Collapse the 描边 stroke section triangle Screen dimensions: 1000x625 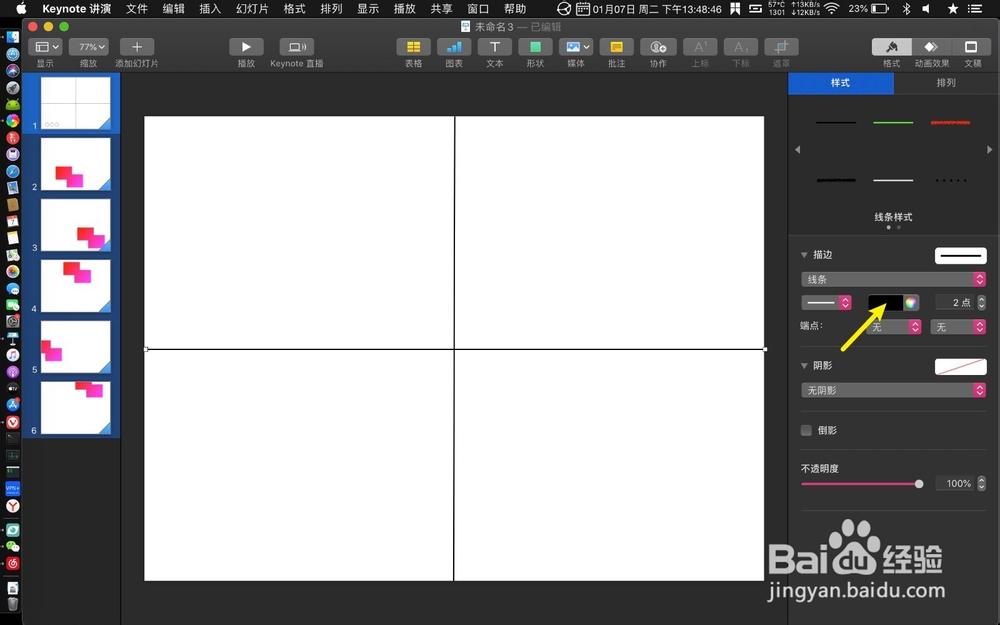point(805,254)
